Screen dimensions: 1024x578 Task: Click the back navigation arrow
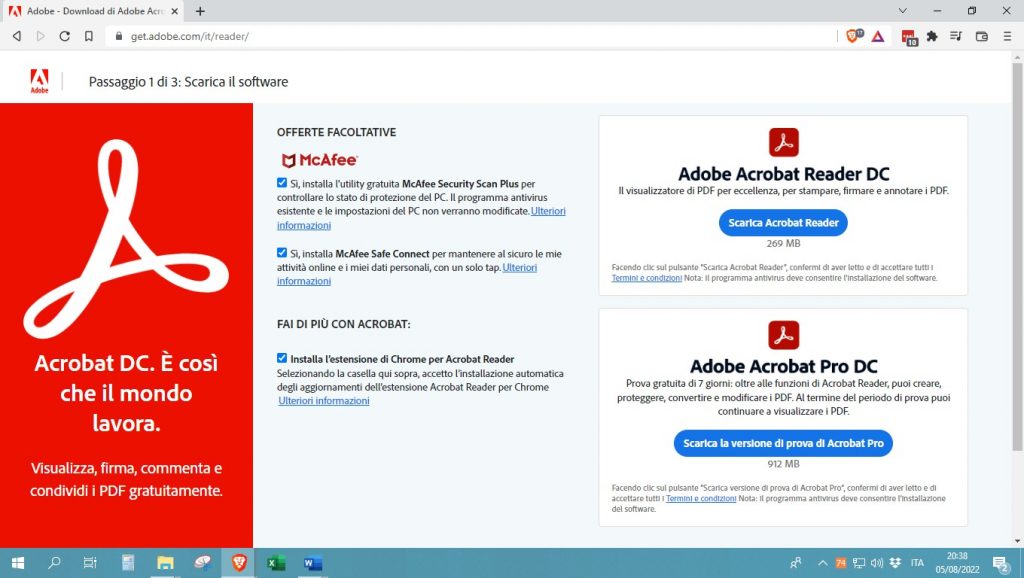pyautogui.click(x=16, y=36)
